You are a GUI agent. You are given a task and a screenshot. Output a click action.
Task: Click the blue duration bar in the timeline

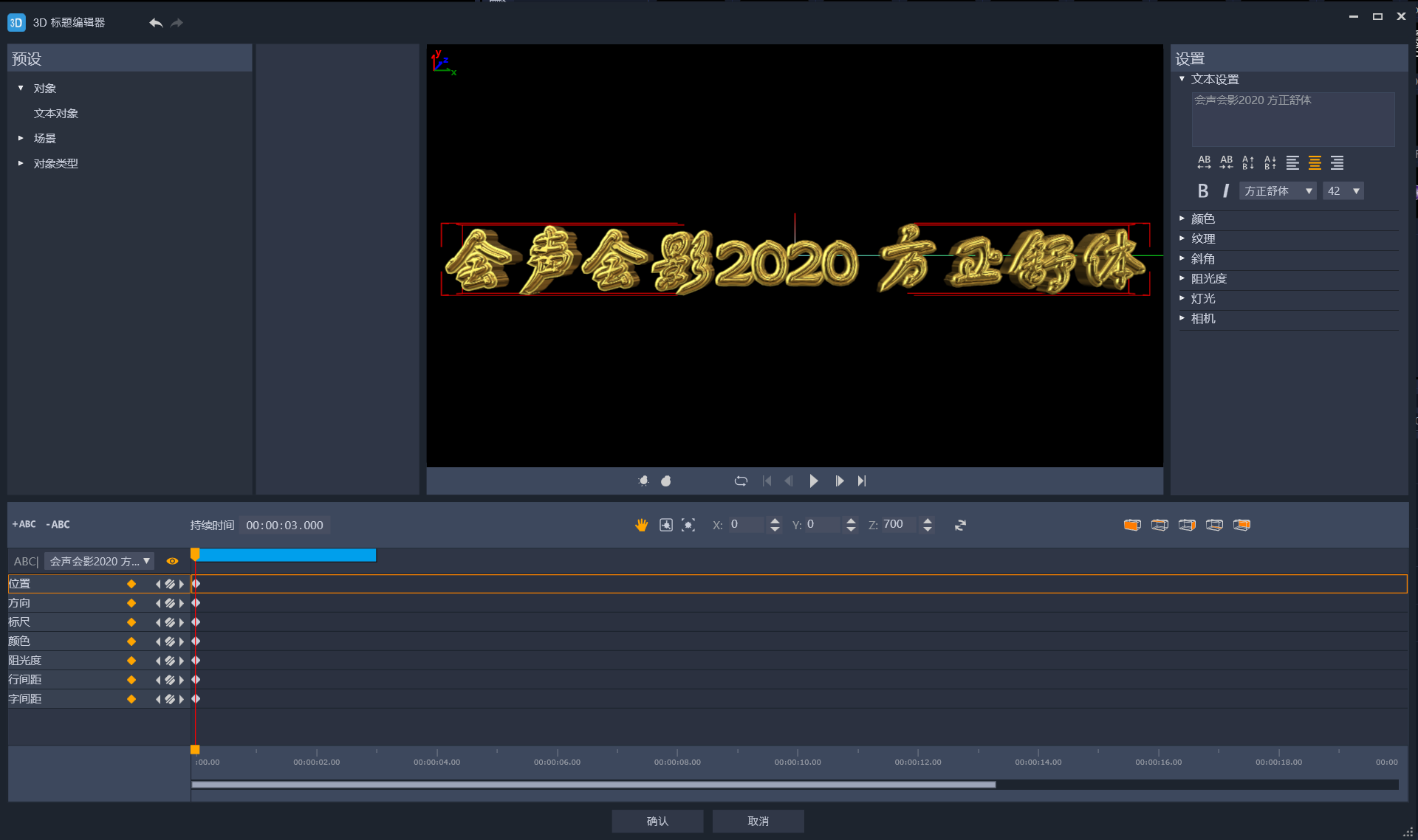287,555
